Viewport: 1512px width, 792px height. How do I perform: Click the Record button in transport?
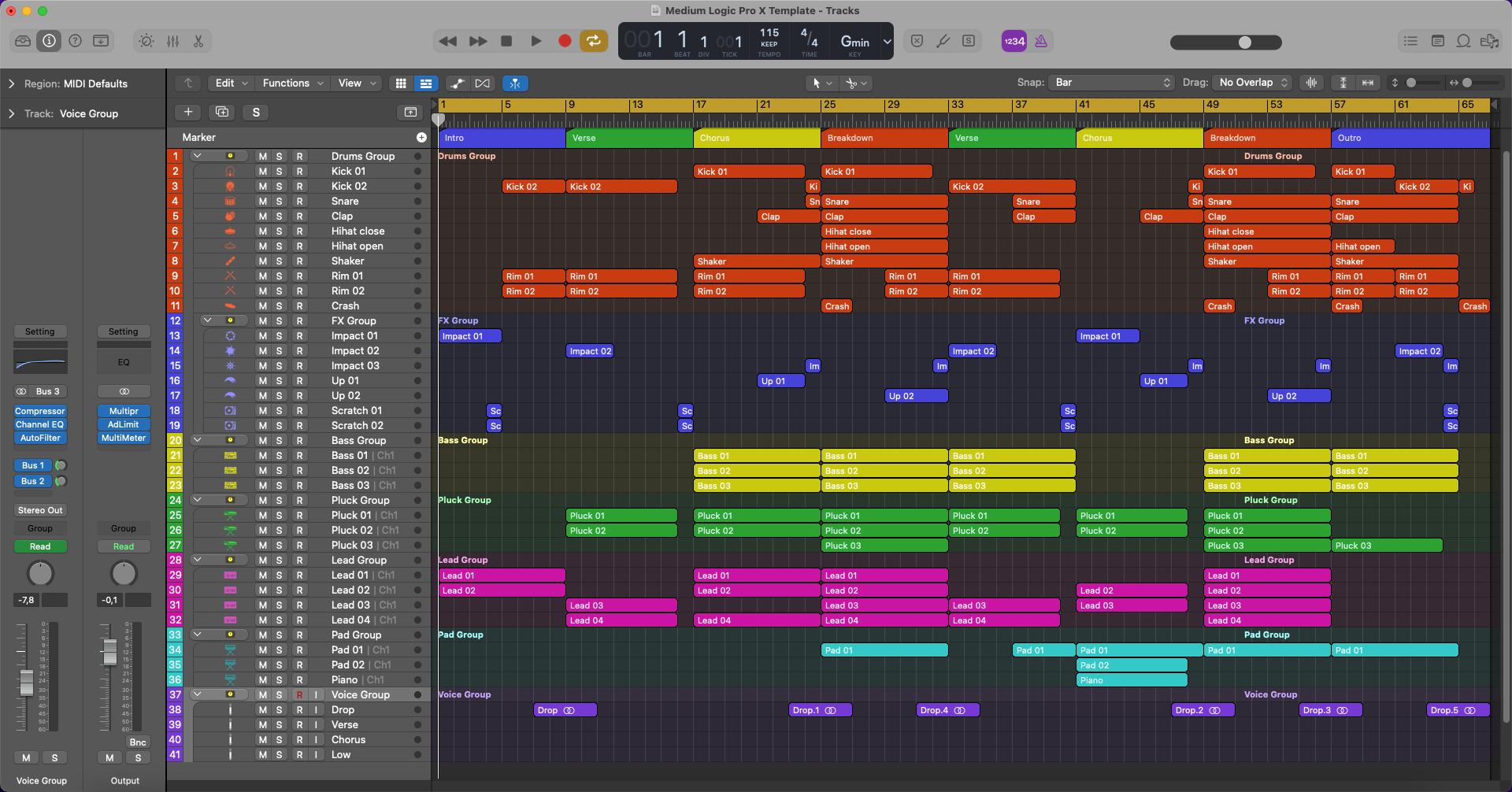tap(564, 41)
